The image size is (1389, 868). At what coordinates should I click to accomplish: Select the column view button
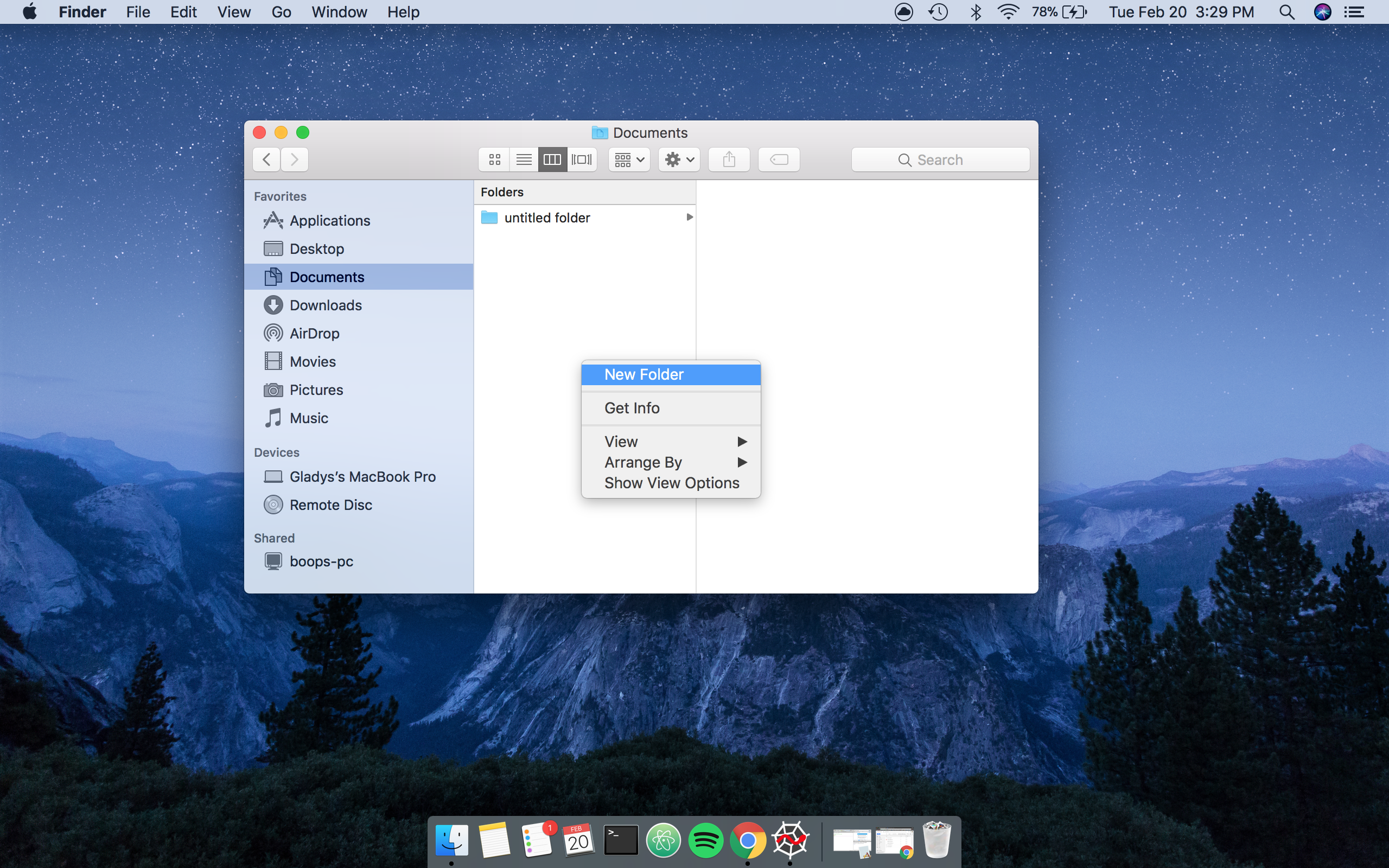tap(552, 159)
